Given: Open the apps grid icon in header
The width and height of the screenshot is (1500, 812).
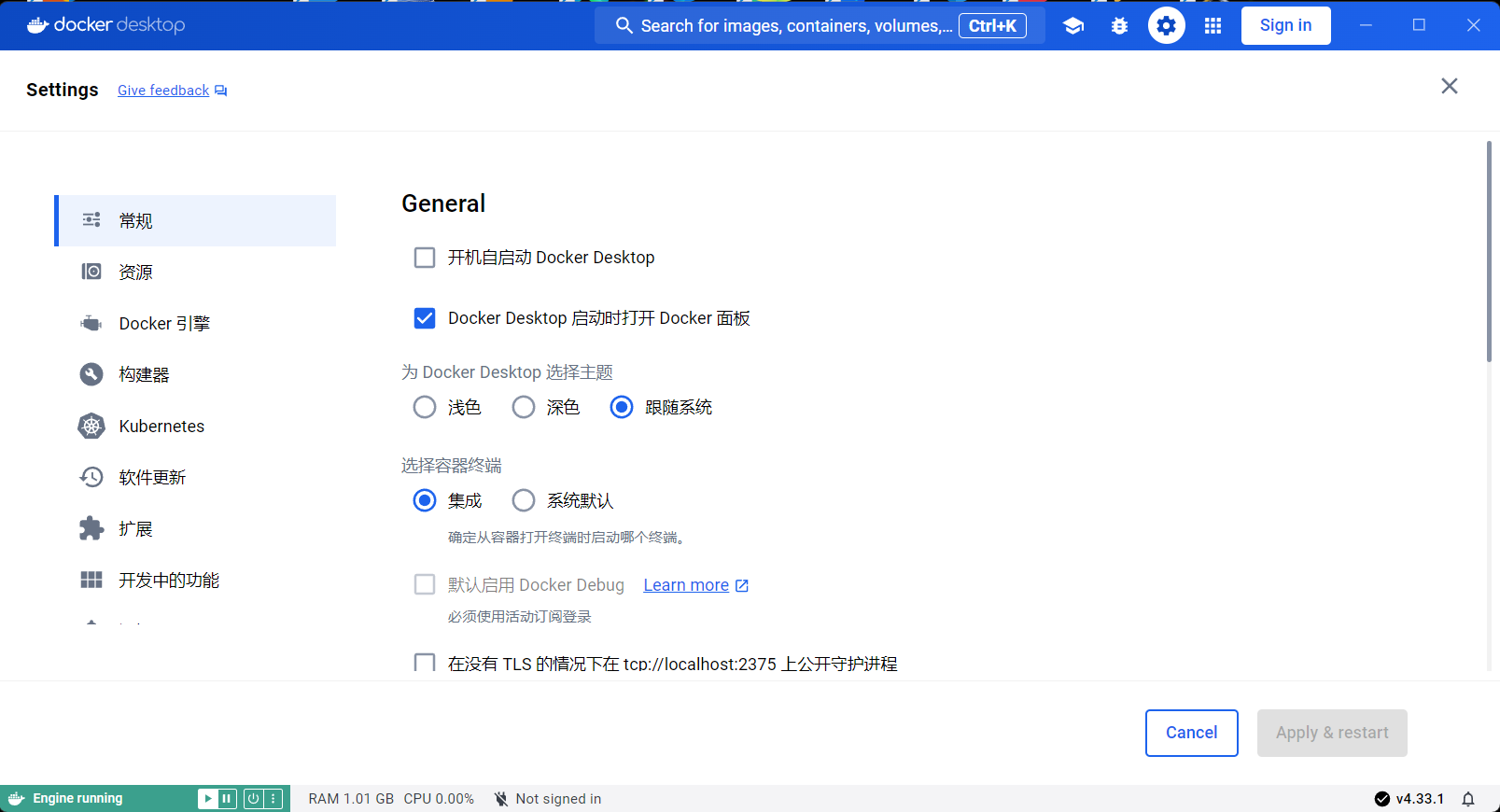Looking at the screenshot, I should click(x=1213, y=26).
